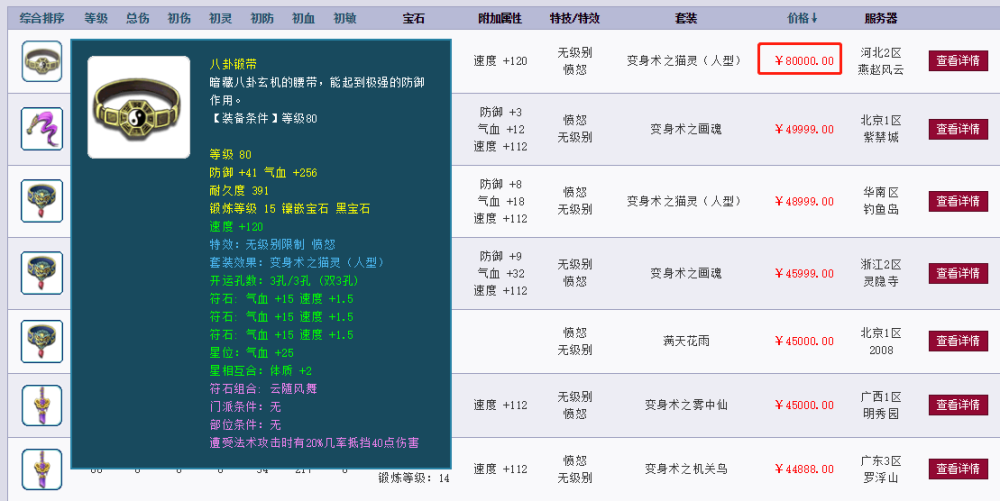Click the 八卦锻带 belt icon in first row
This screenshot has height=501, width=1000.
(41, 61)
